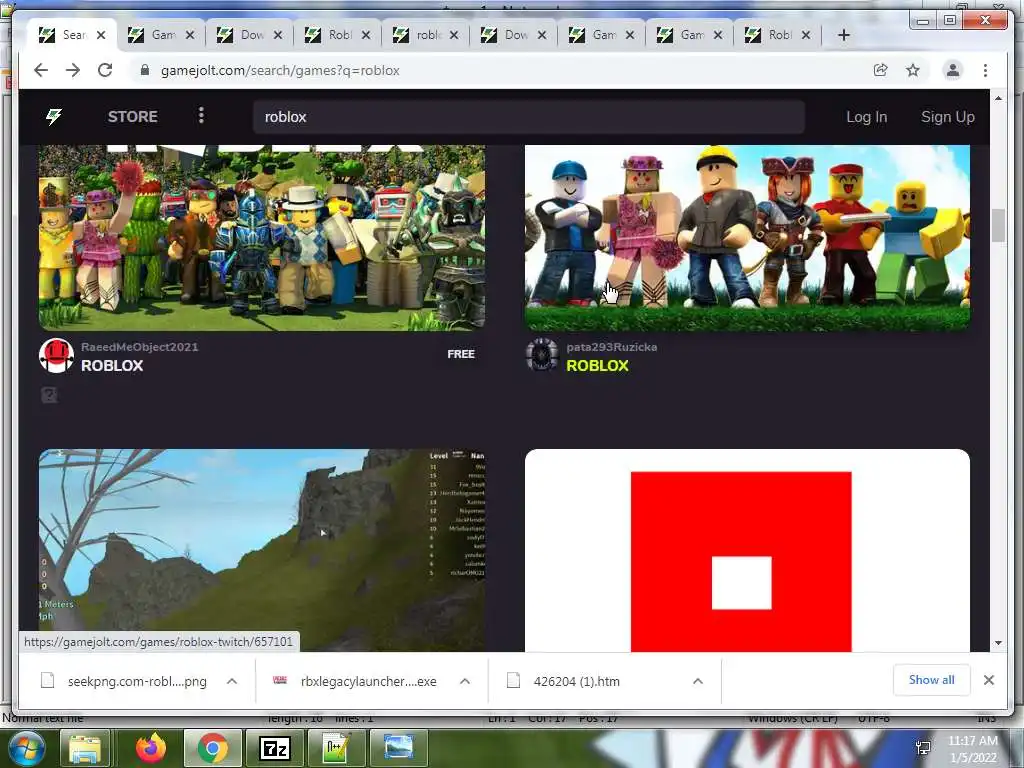Viewport: 1024px width, 768px height.
Task: Close the first Search tab
Action: [101, 35]
